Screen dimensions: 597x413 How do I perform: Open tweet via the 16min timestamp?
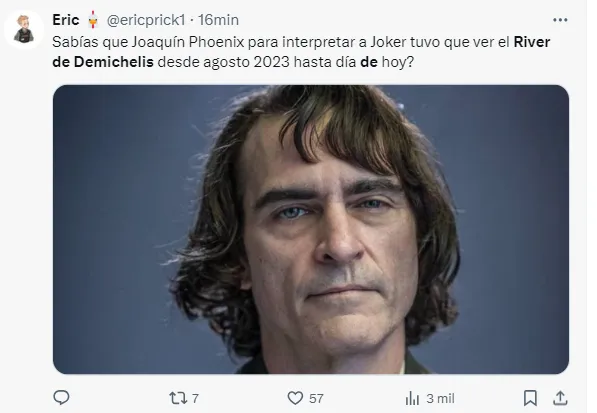[219, 20]
